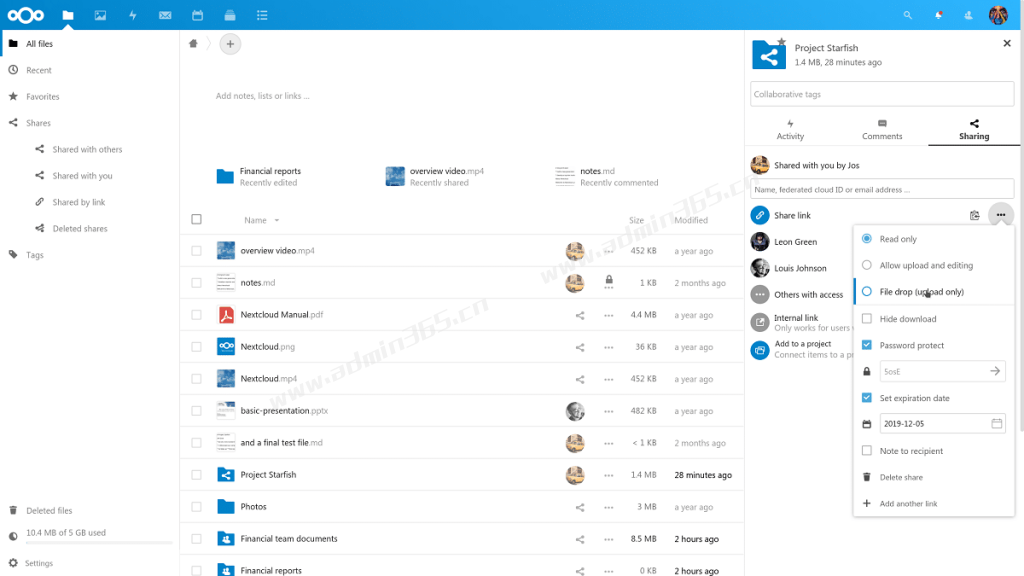
Task: Open the Files app in top bar
Action: pos(68,15)
